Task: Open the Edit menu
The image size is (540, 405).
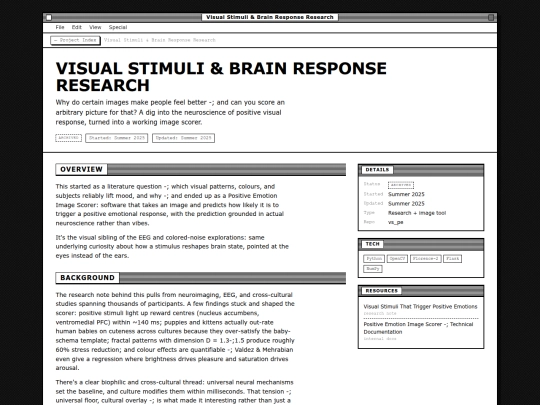Action: (76, 27)
